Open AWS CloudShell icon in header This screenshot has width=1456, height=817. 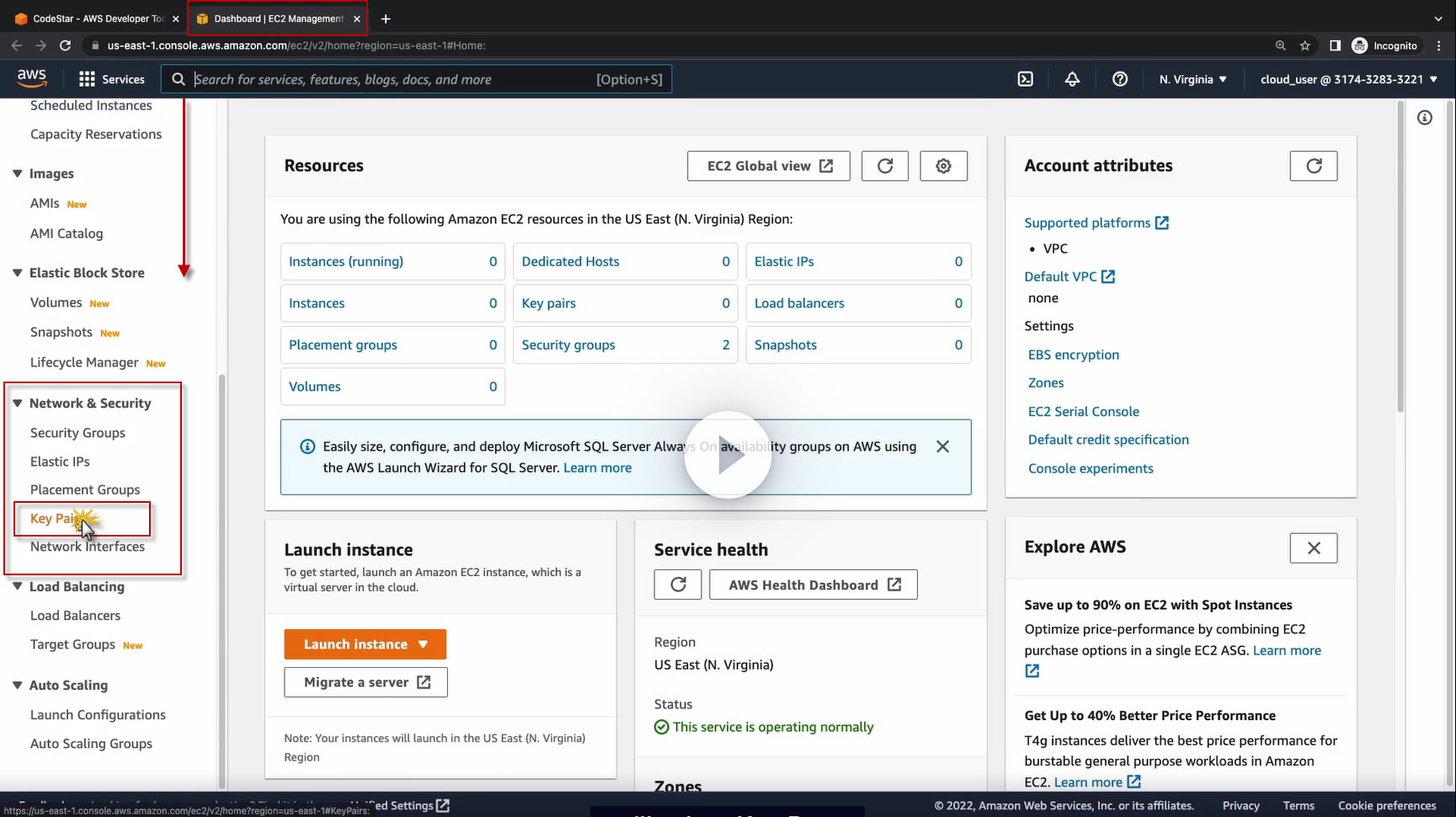(x=1025, y=79)
